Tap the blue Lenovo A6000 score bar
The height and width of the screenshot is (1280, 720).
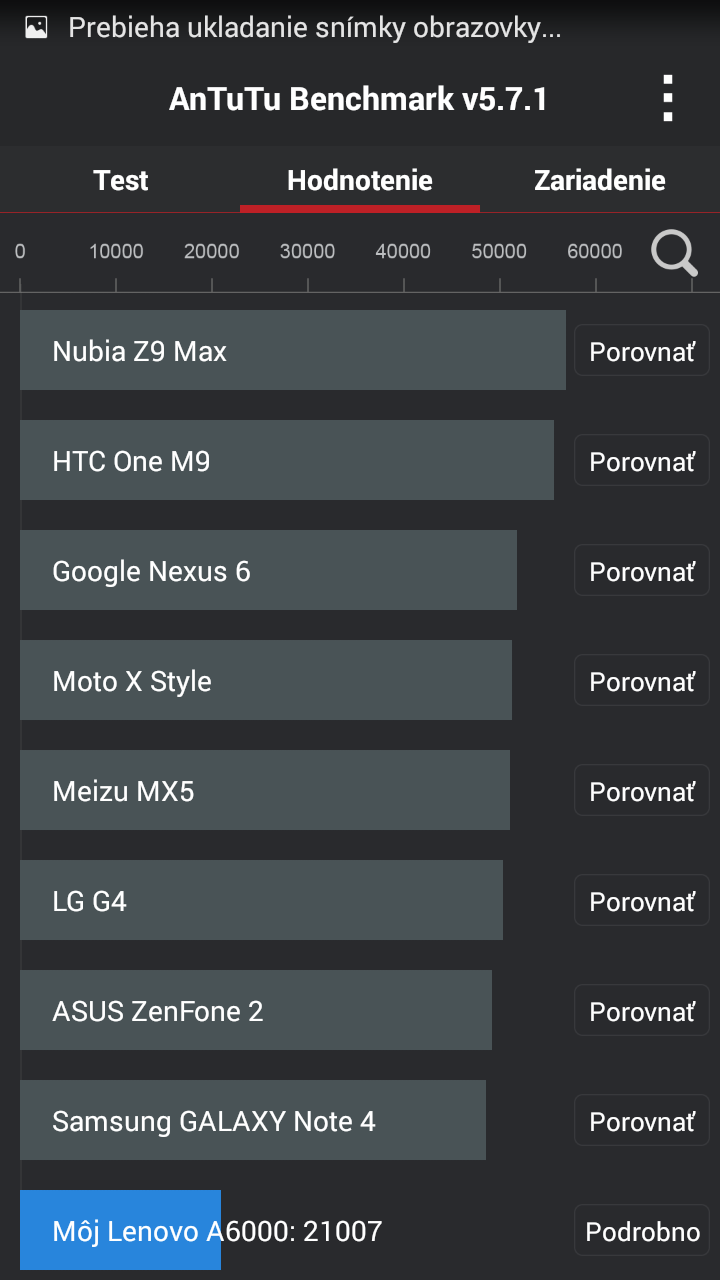[x=120, y=1230]
